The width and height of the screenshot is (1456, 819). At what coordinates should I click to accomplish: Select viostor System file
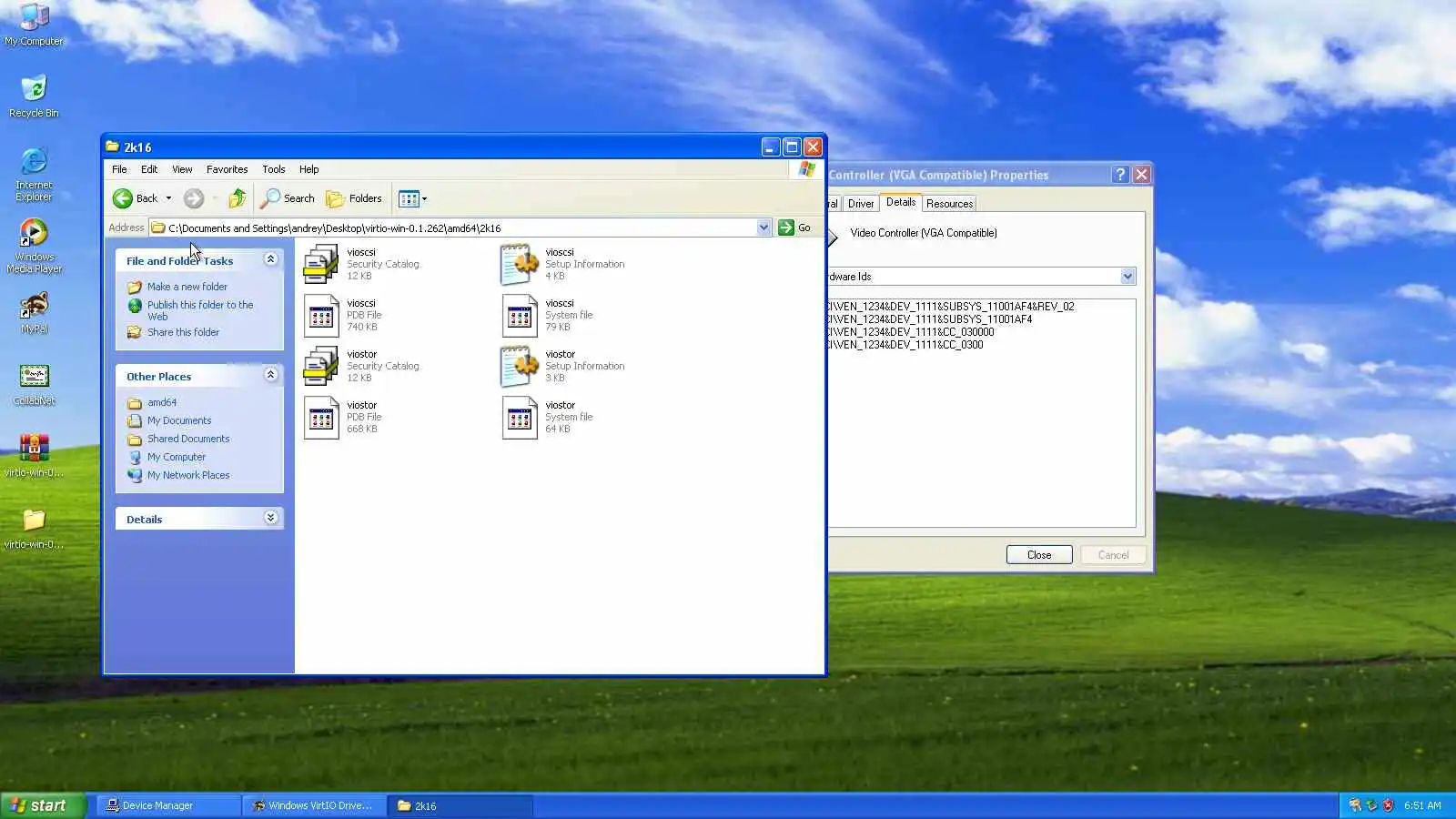click(x=547, y=417)
